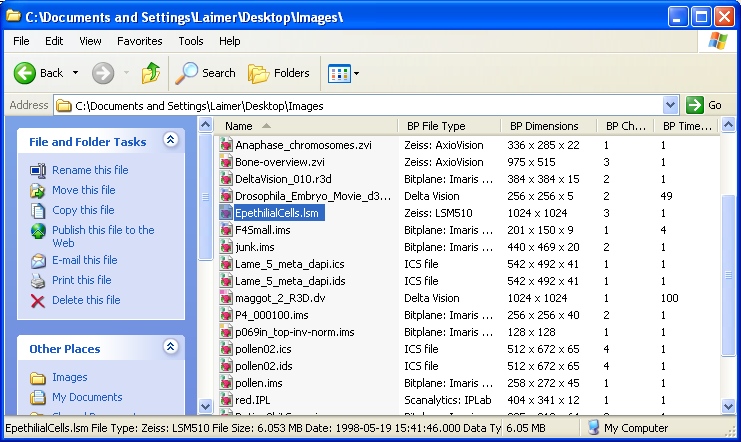This screenshot has height=442, width=741.
Task: Click the Rename this file icon
Action: tap(38, 170)
